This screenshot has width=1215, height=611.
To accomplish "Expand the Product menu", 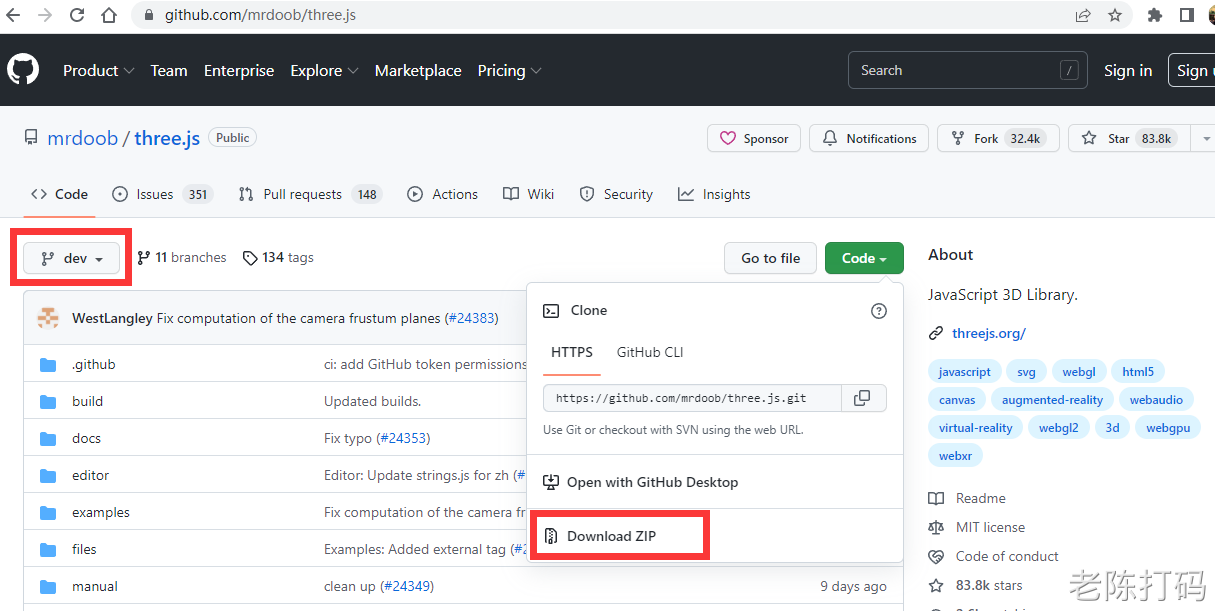I will [x=97, y=71].
